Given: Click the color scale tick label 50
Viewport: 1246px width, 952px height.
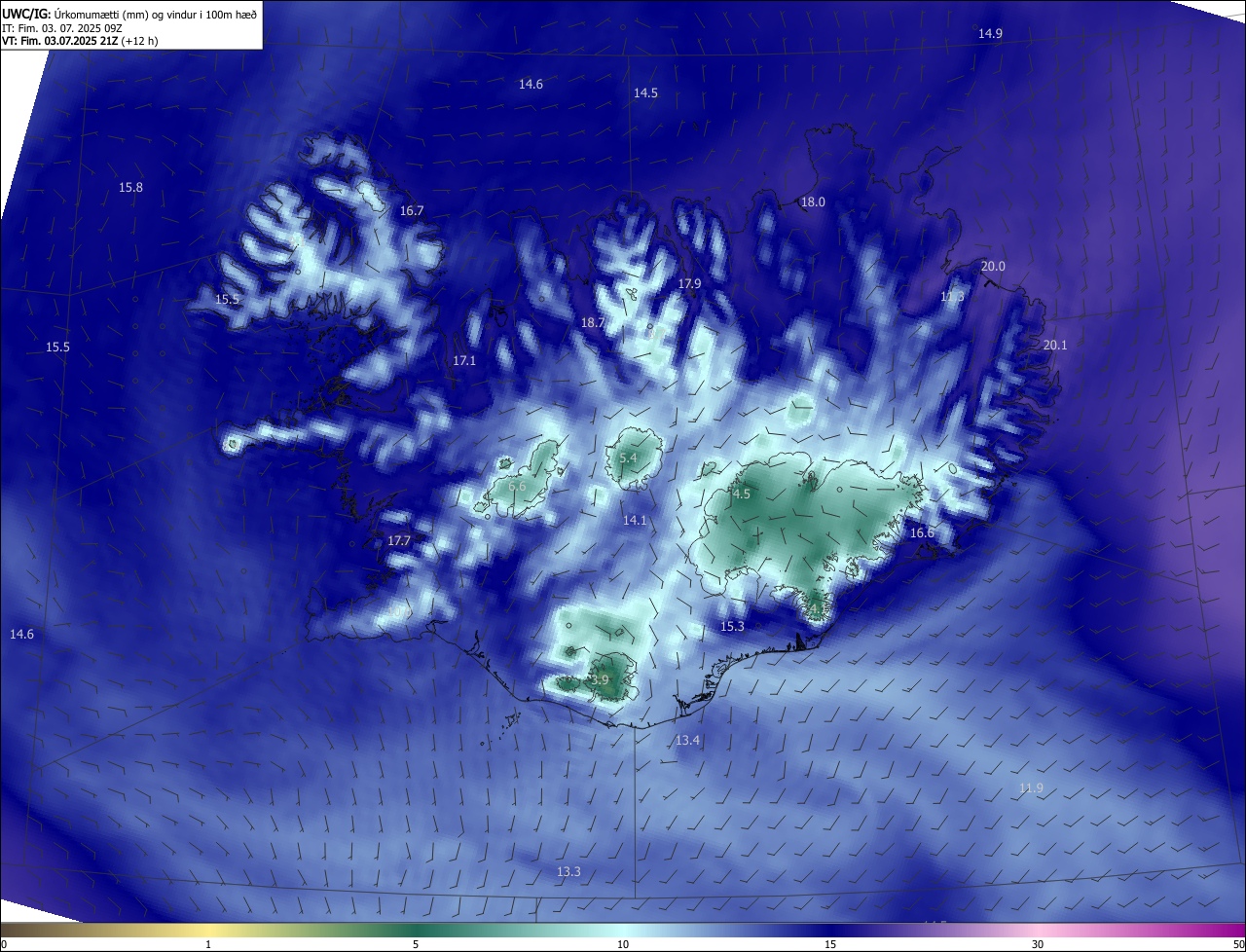Looking at the screenshot, I should pos(1238,945).
